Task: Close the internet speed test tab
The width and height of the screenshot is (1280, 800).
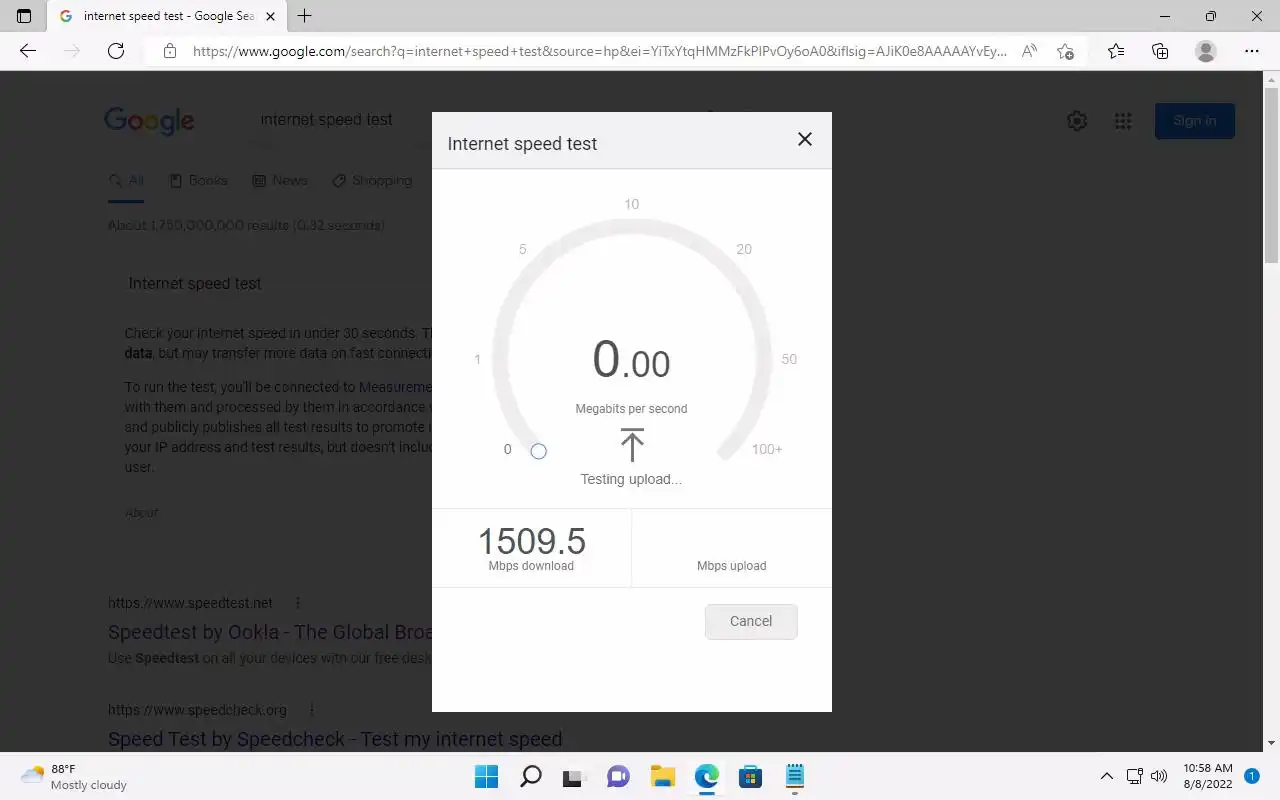Action: (270, 16)
